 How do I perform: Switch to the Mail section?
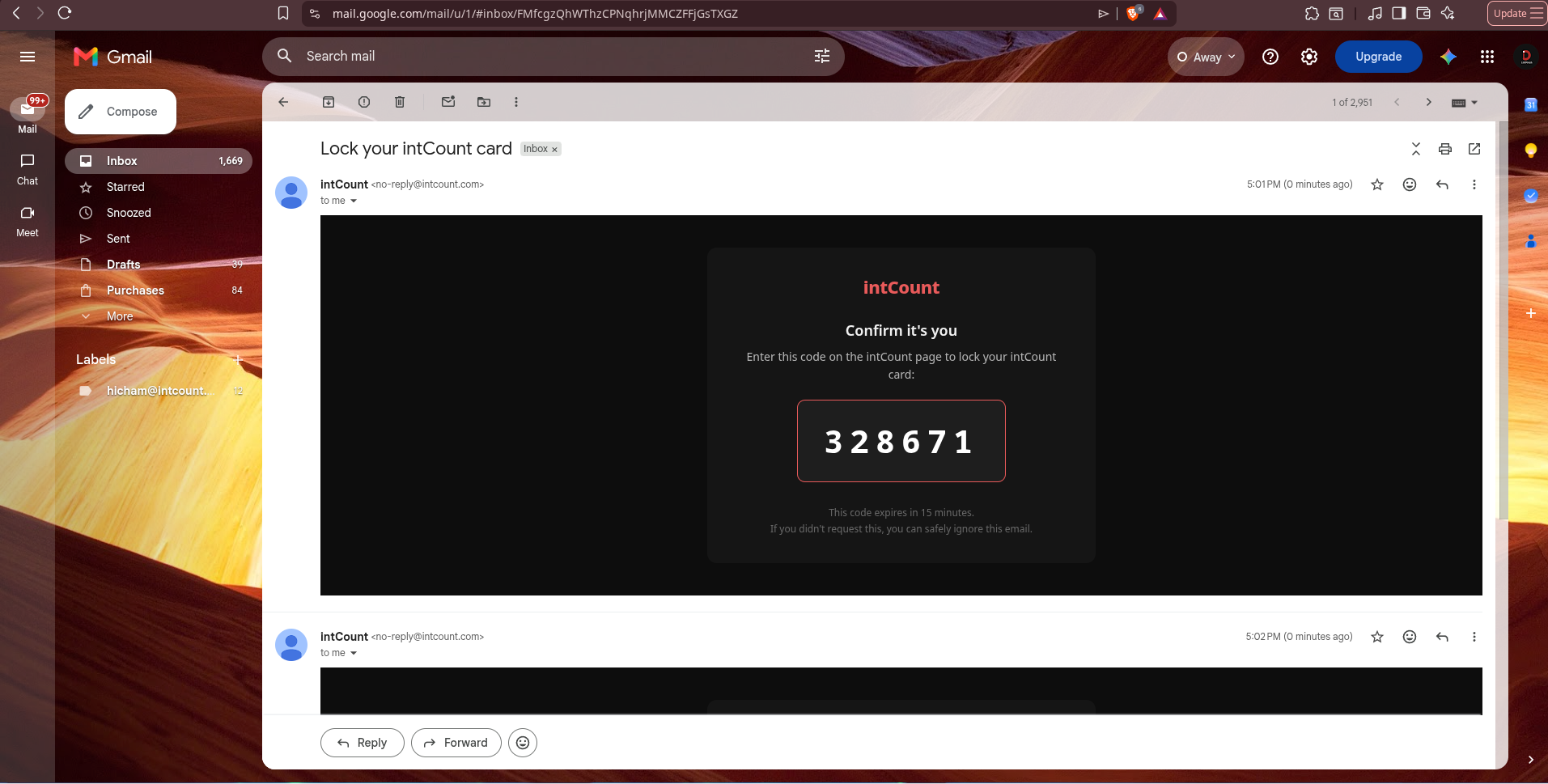(28, 116)
